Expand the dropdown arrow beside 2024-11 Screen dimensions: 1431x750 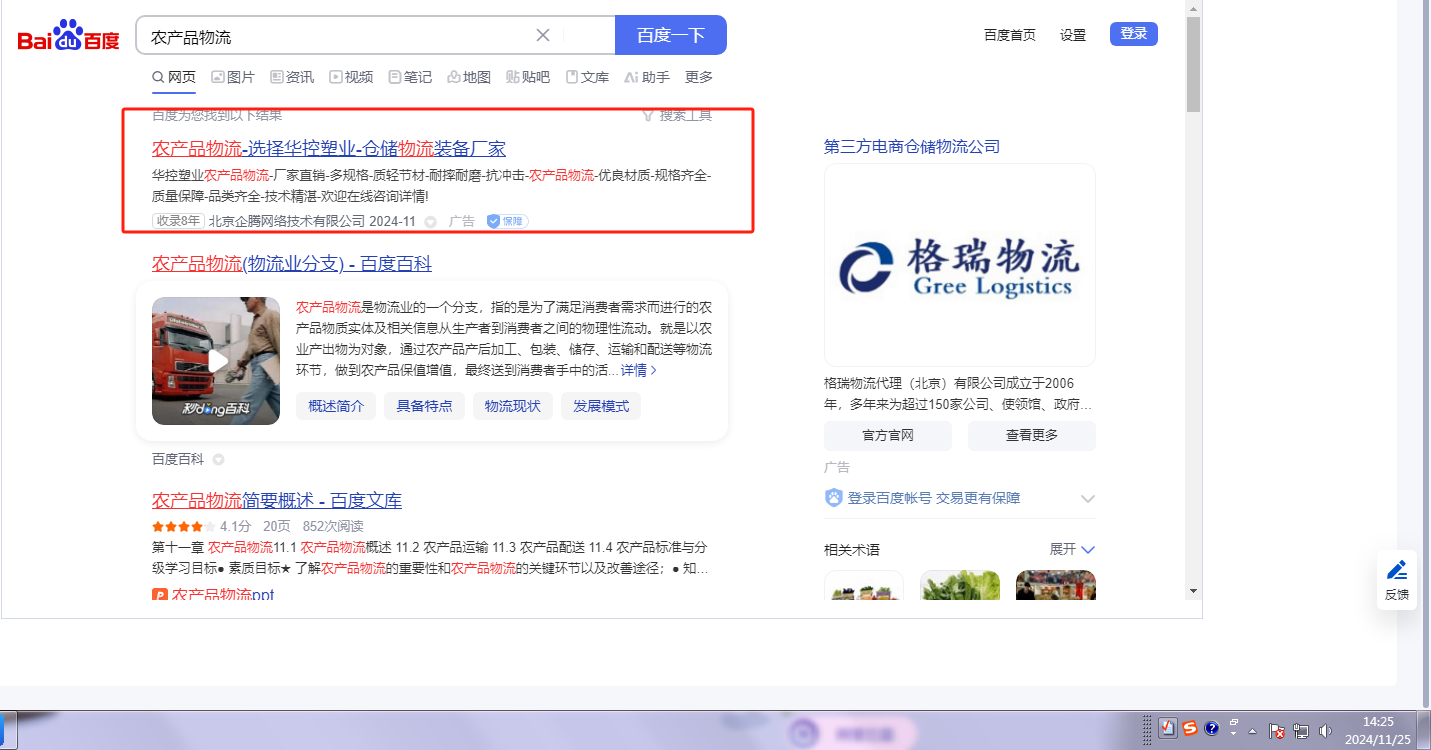pos(431,221)
